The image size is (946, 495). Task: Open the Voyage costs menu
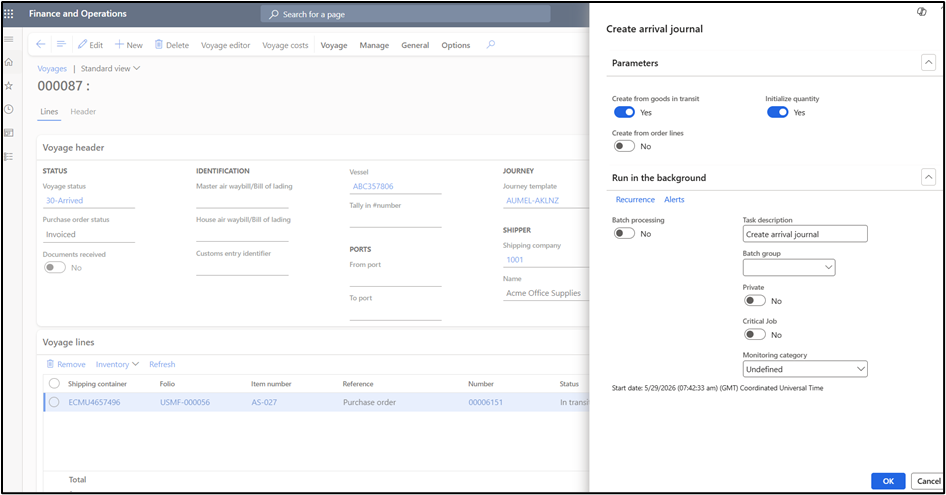pos(285,45)
